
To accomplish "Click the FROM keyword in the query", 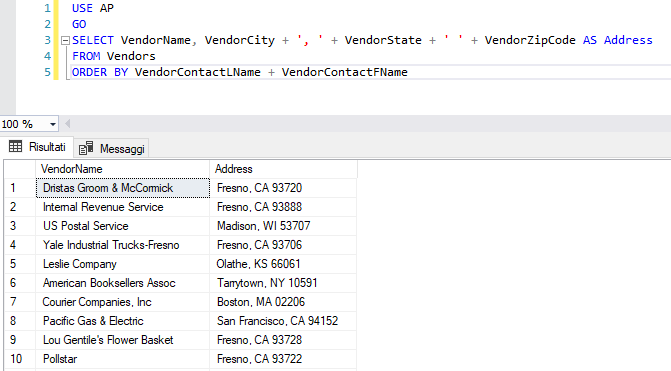I will click(x=86, y=56).
